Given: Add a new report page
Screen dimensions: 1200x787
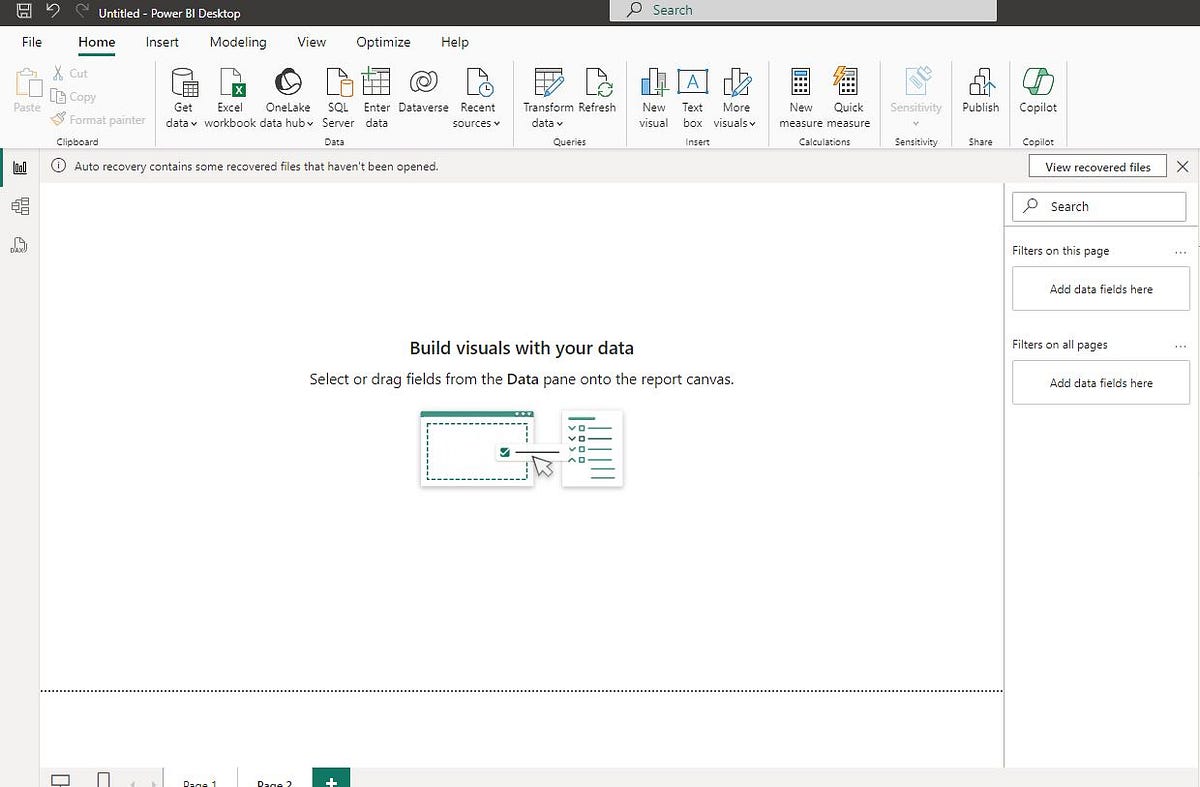Looking at the screenshot, I should (x=331, y=779).
